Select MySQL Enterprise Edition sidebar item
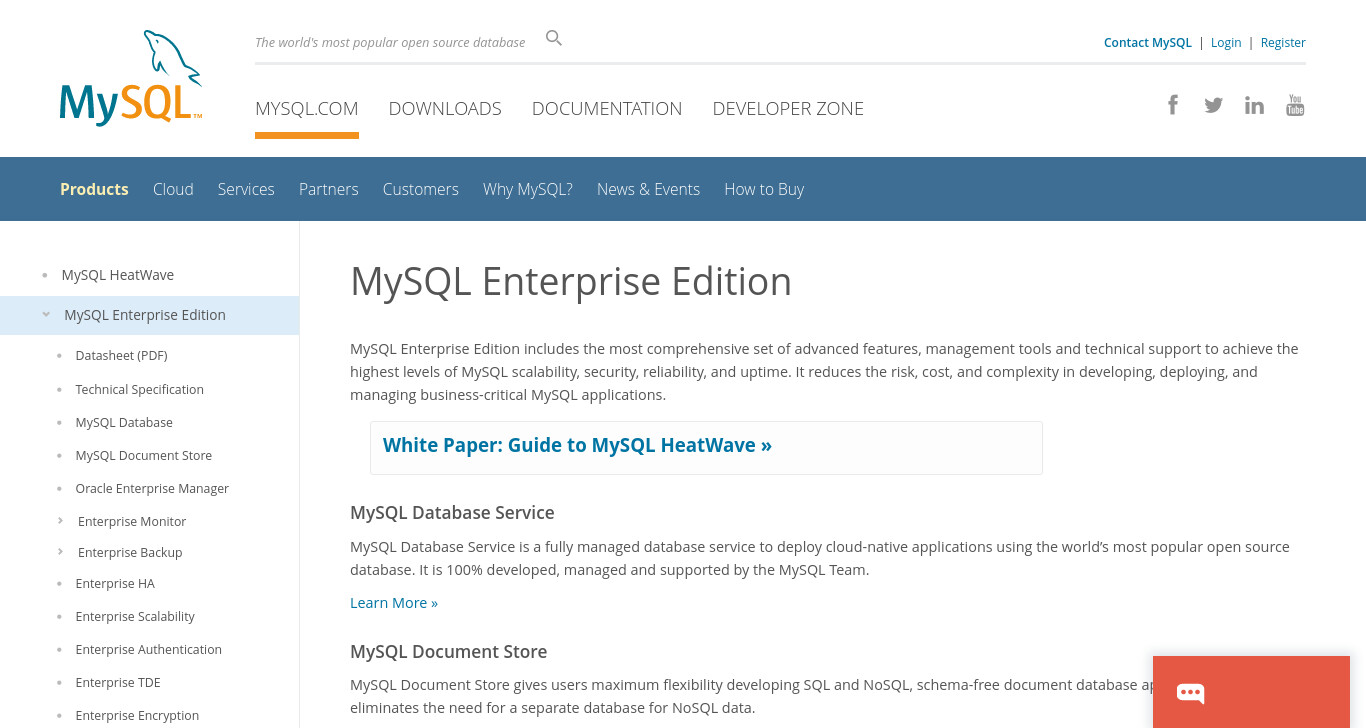Image resolution: width=1366 pixels, height=728 pixels. (x=145, y=315)
